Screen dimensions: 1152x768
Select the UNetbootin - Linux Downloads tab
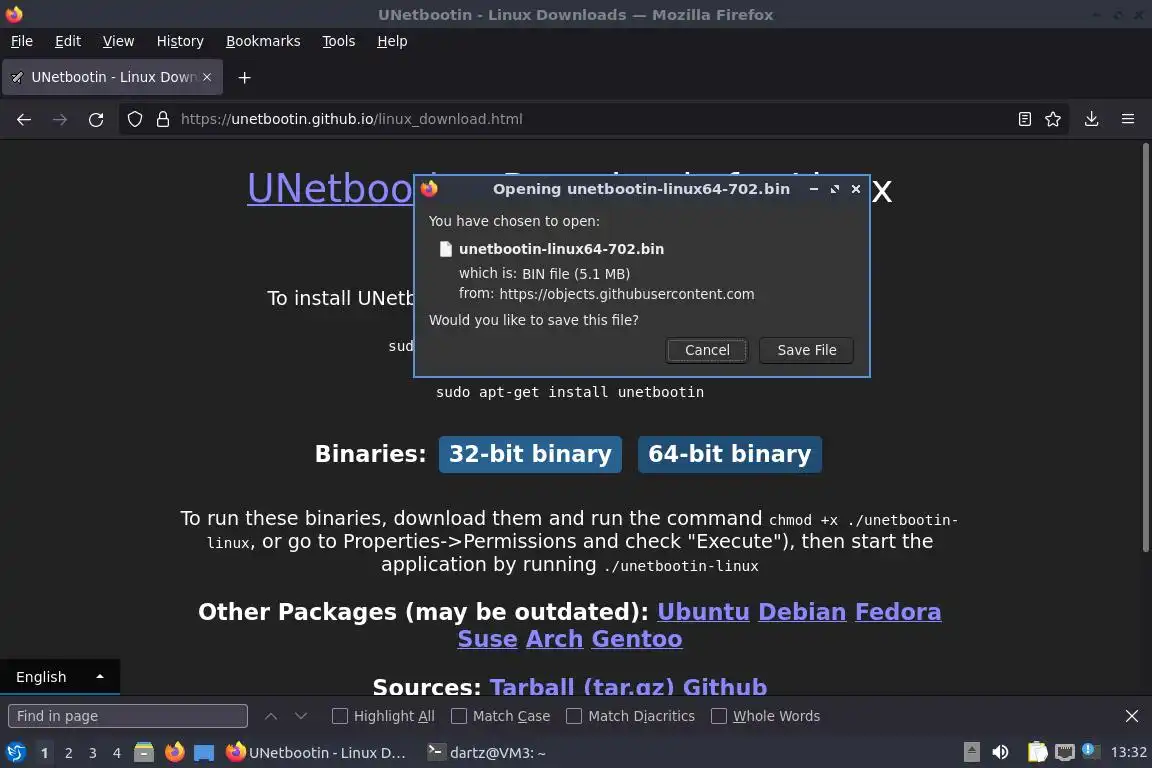coord(112,77)
